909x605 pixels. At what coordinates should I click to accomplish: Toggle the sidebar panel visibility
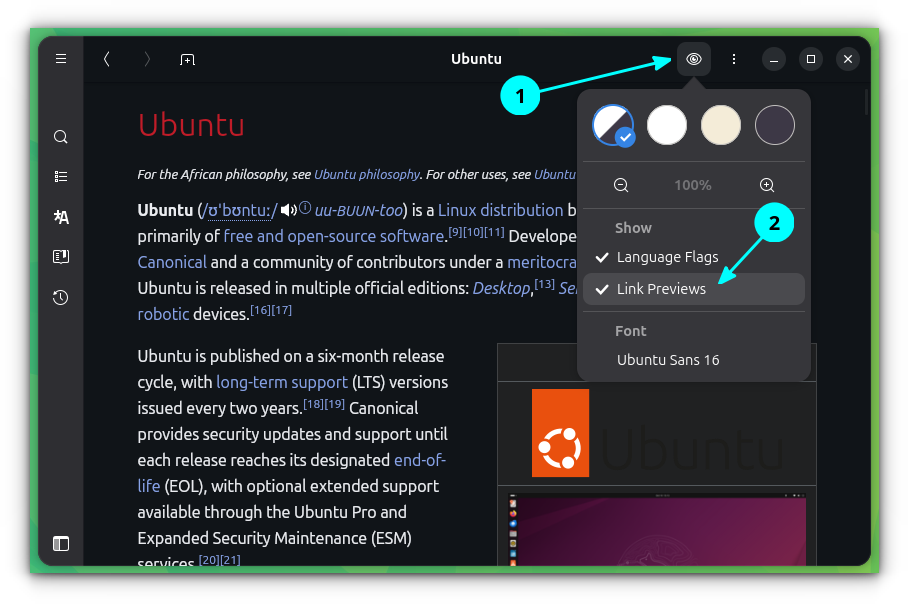point(60,544)
